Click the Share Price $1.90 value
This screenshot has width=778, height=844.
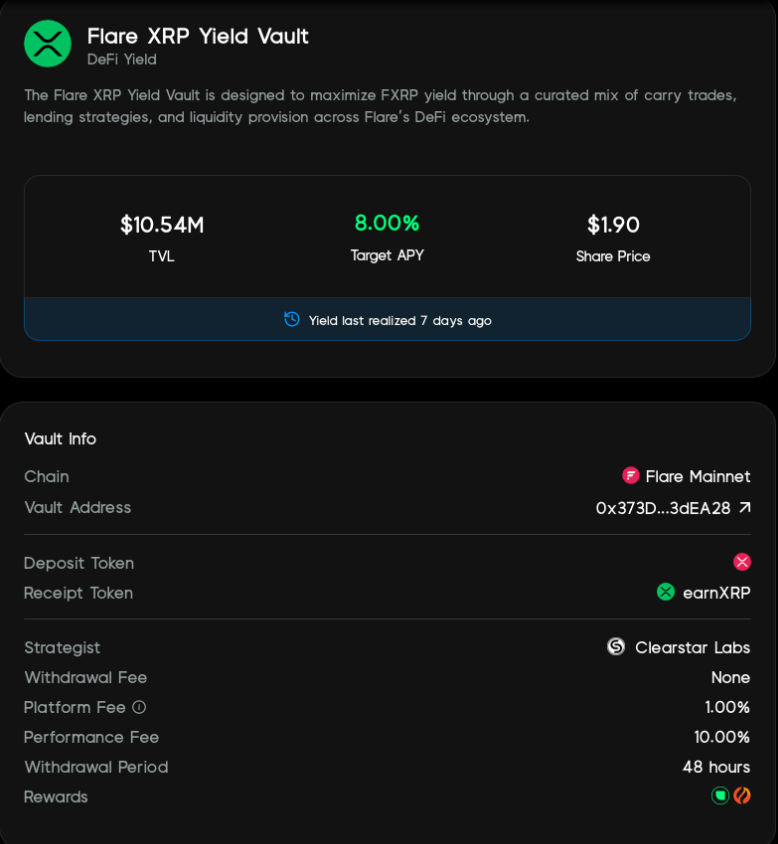pos(613,224)
